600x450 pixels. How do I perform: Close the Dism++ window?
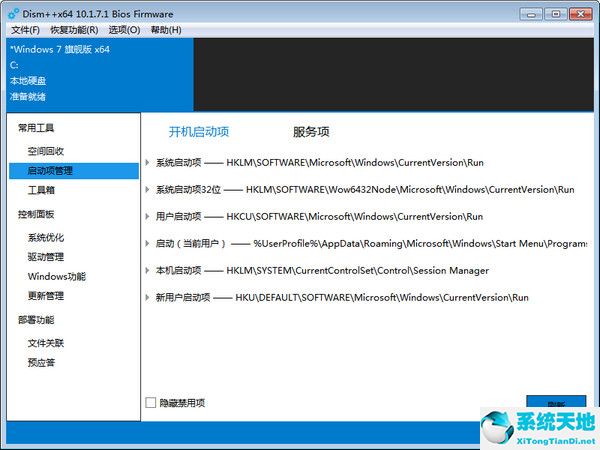click(x=581, y=15)
